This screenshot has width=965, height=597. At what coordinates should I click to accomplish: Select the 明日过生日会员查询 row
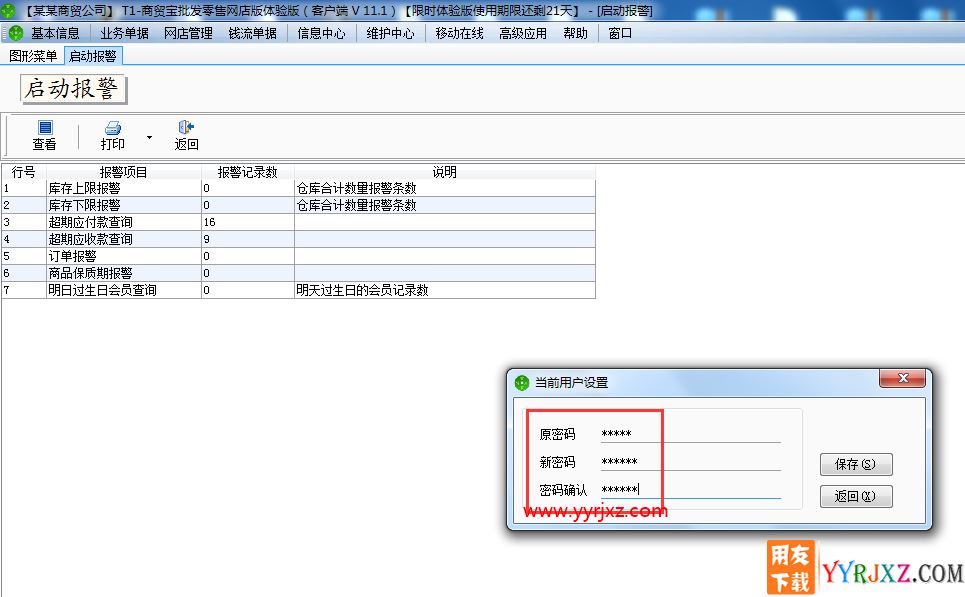pos(298,290)
